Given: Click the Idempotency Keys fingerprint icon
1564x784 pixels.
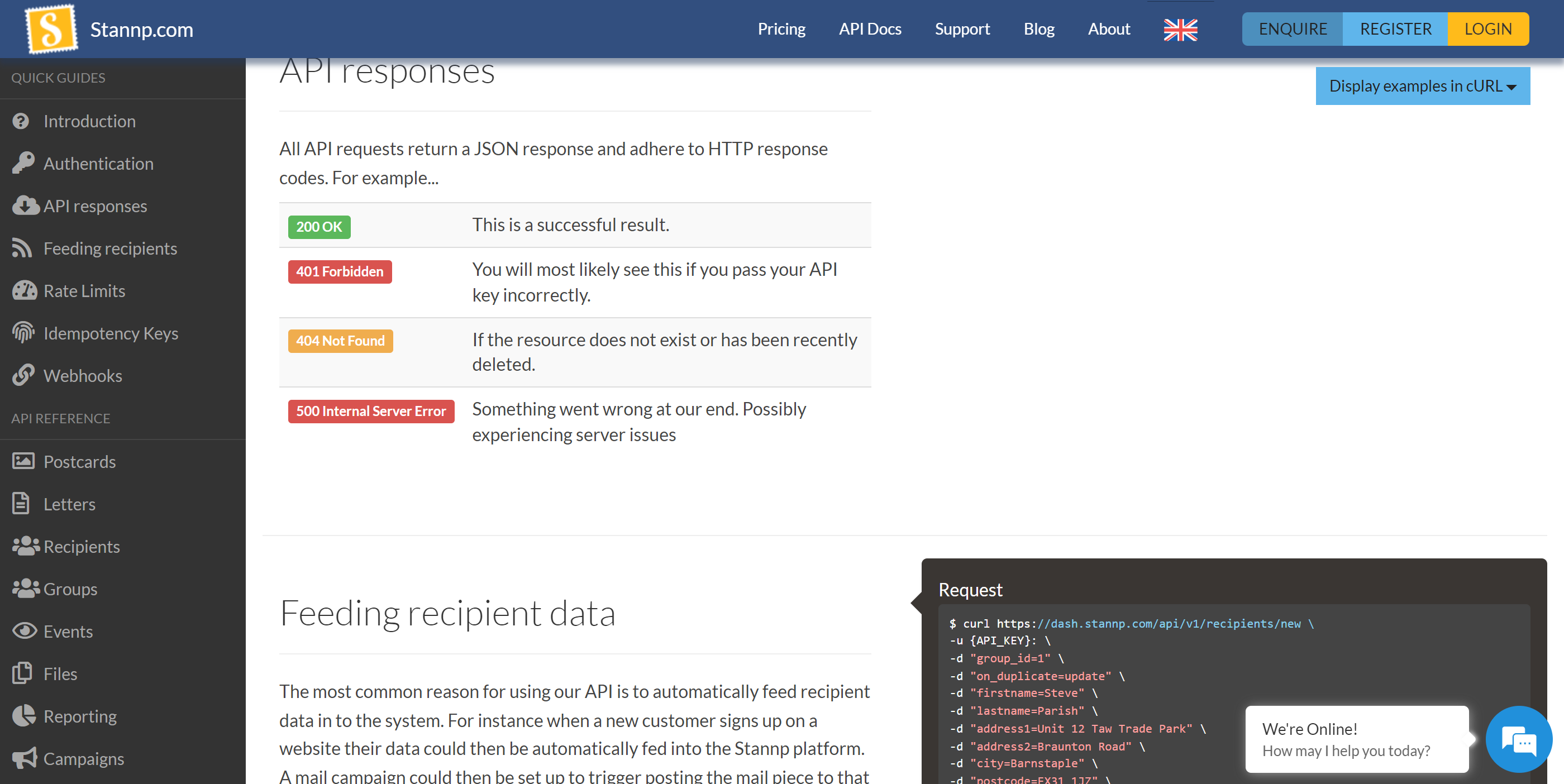Looking at the screenshot, I should point(23,333).
